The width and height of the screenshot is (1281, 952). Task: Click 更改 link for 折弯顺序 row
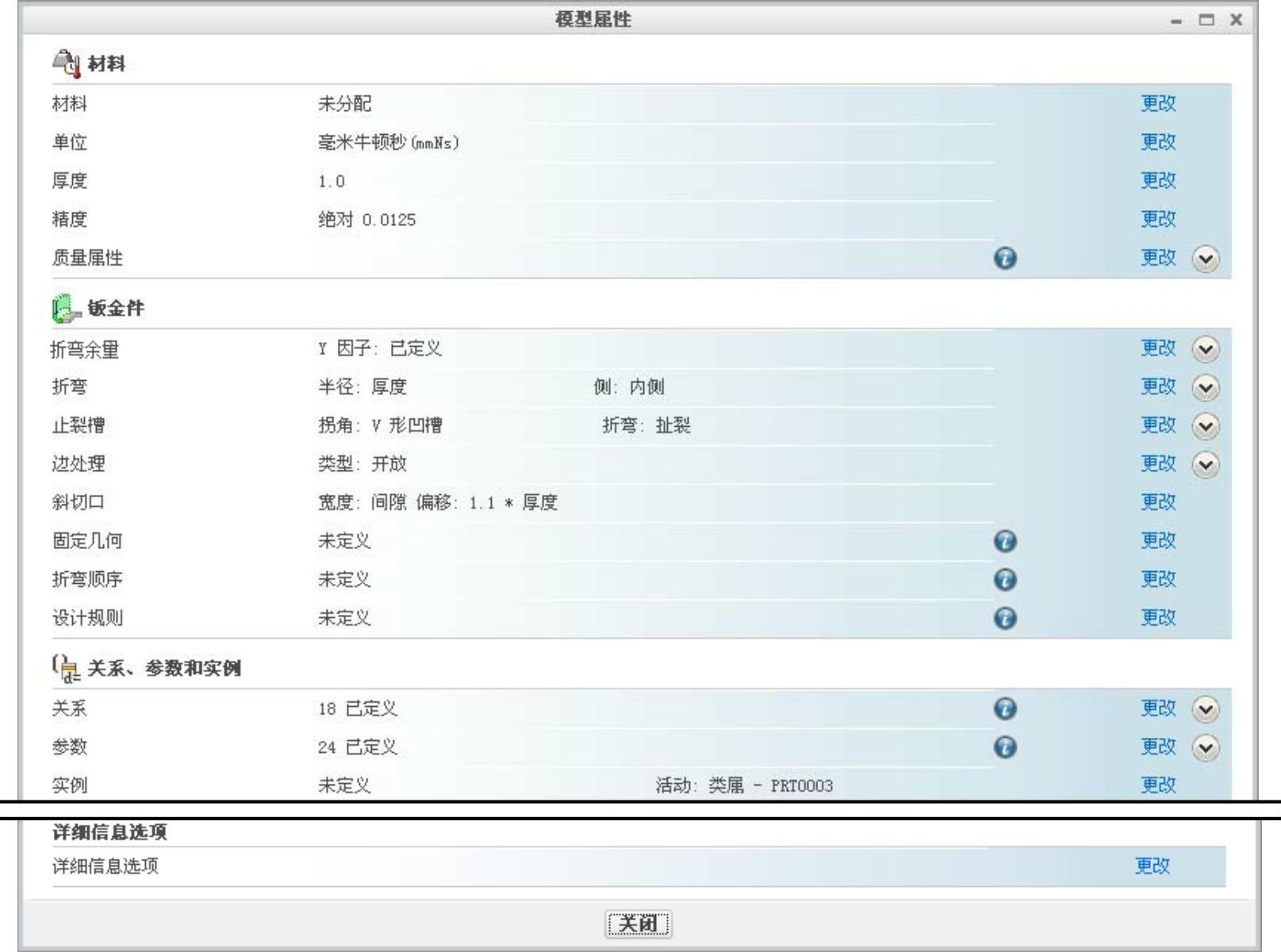1158,579
